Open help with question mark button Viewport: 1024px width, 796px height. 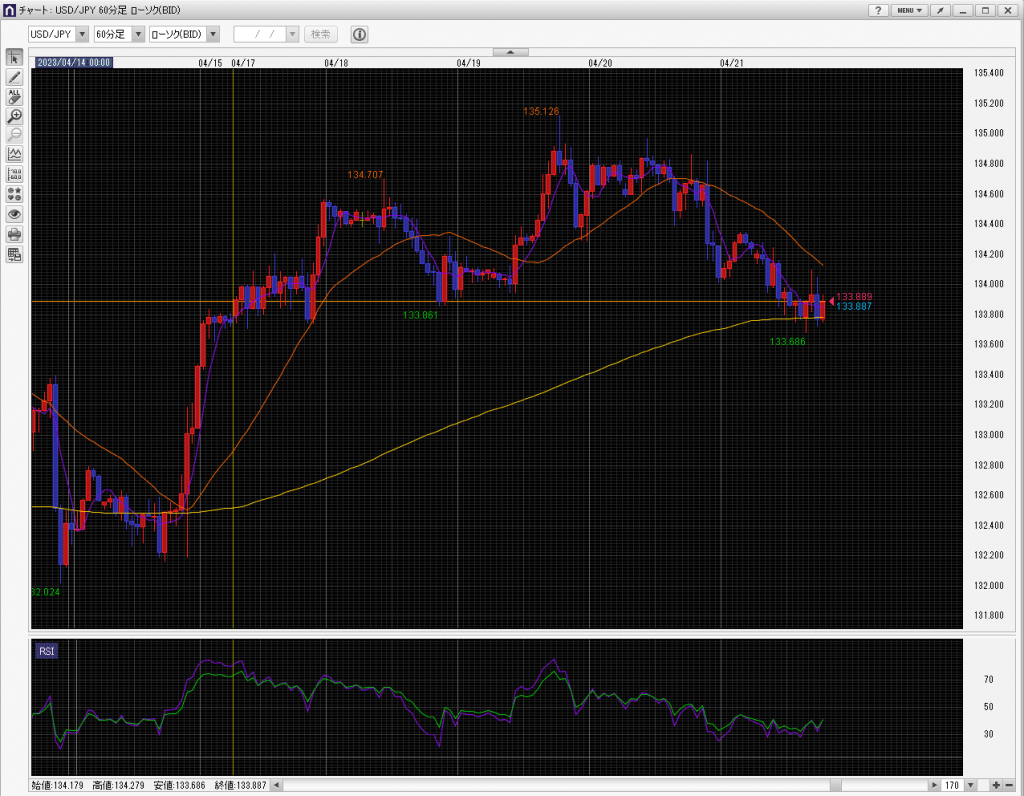tap(878, 10)
